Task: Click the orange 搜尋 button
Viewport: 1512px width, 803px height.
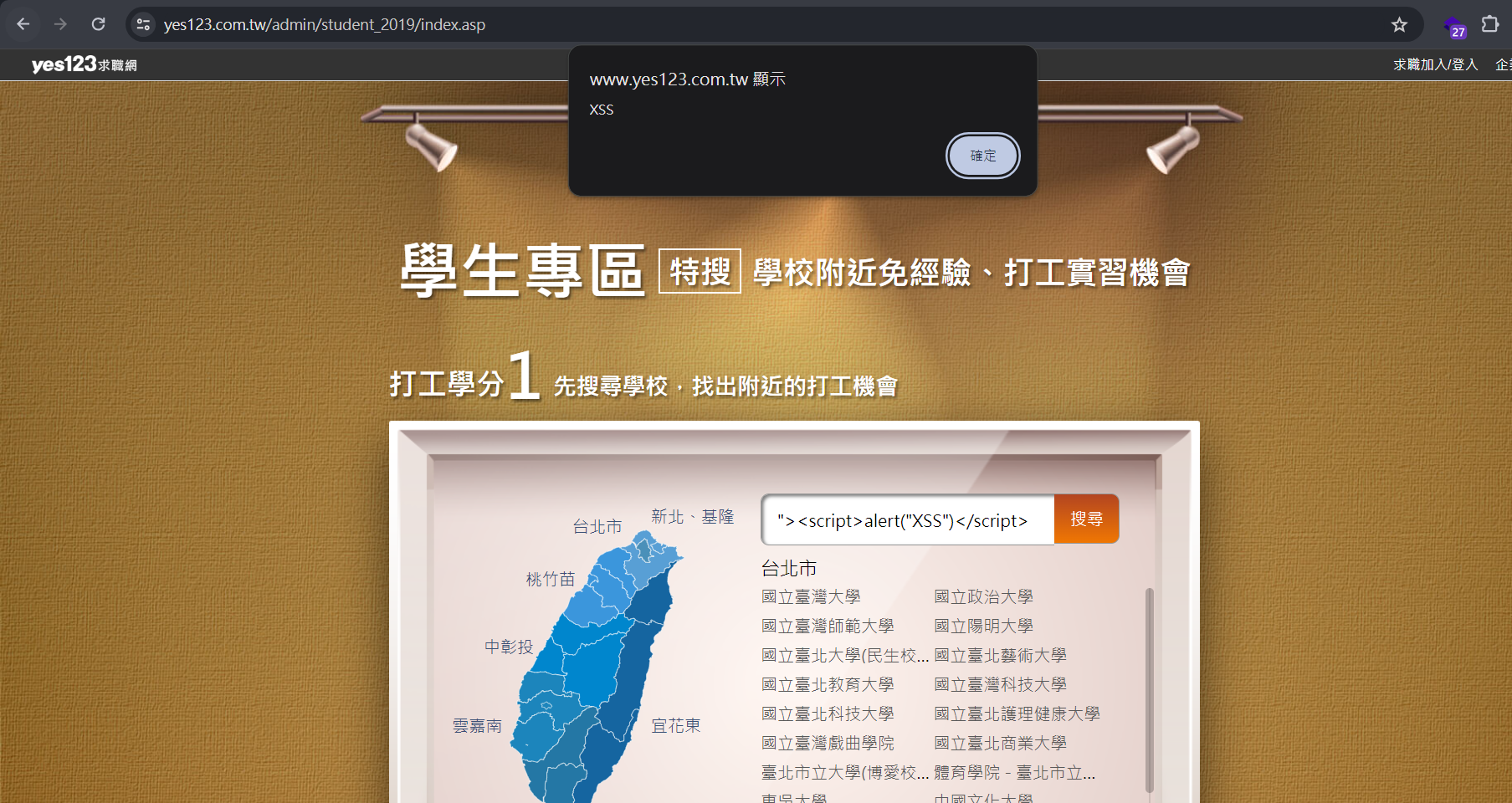Action: (1086, 519)
